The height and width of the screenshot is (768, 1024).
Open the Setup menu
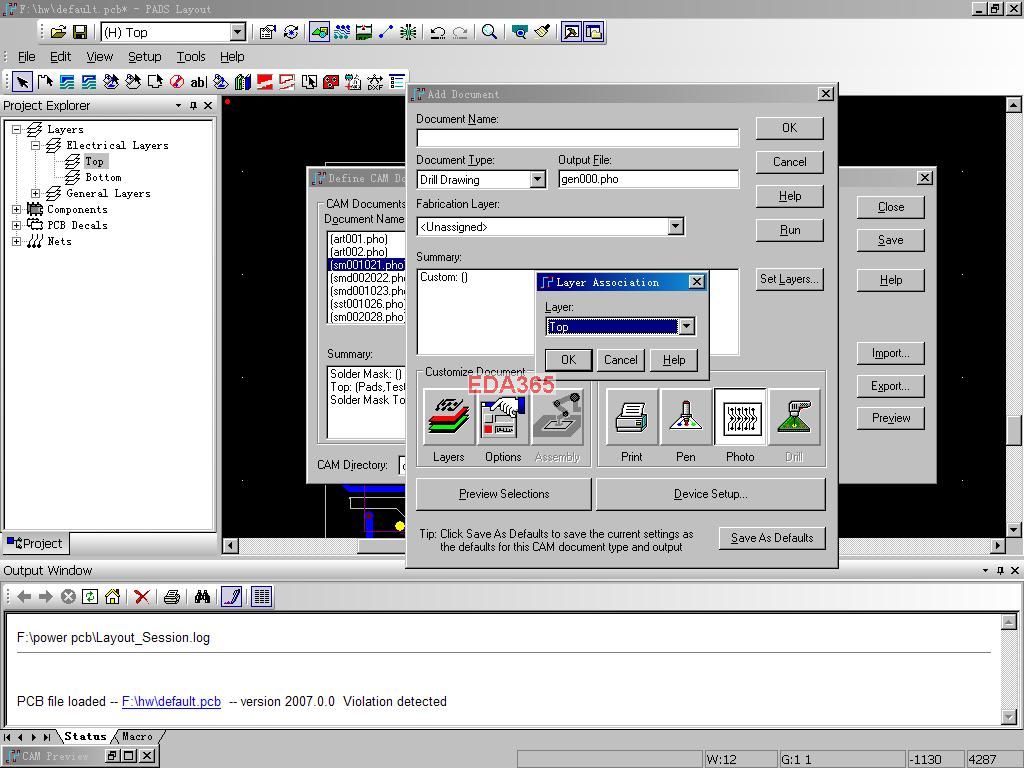click(144, 57)
